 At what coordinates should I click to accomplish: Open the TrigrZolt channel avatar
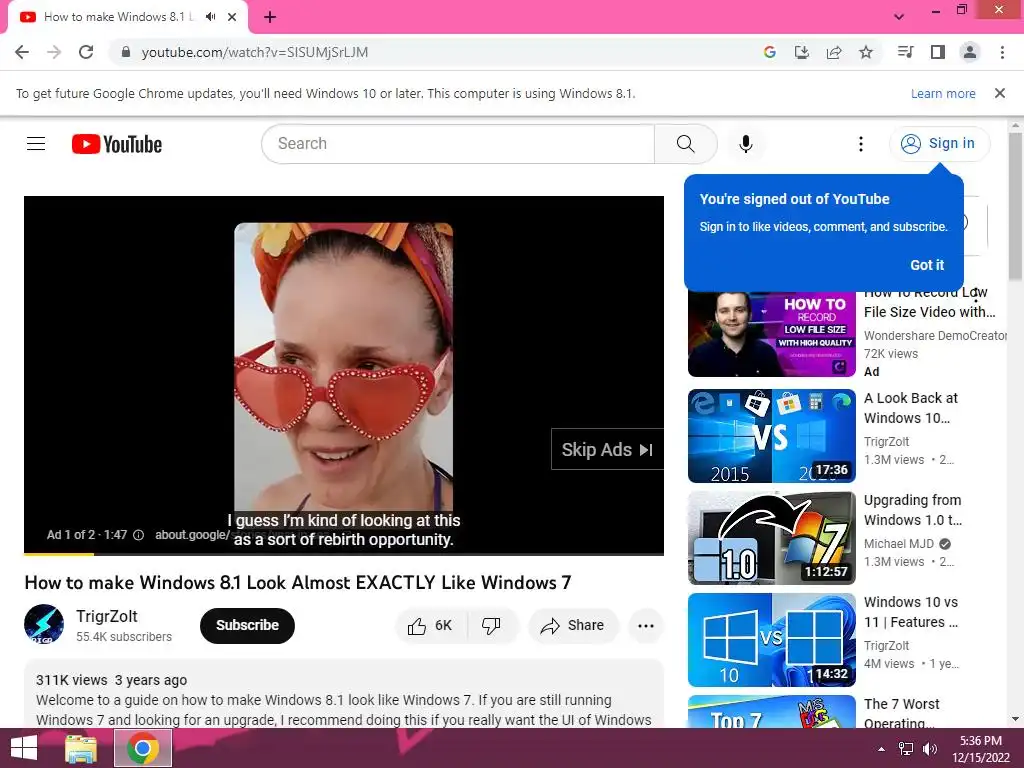[44, 624]
